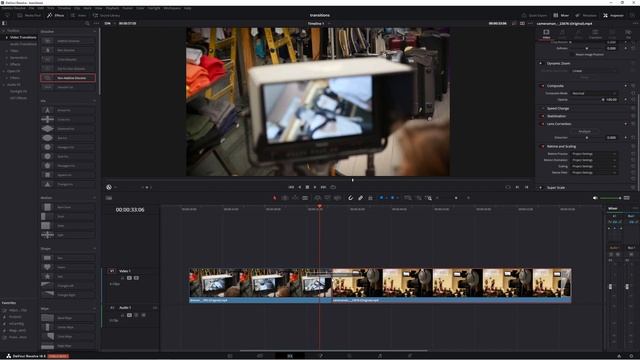Enable the Super Scale section switch
Image resolution: width=640 pixels, height=360 pixels.
tap(541, 187)
